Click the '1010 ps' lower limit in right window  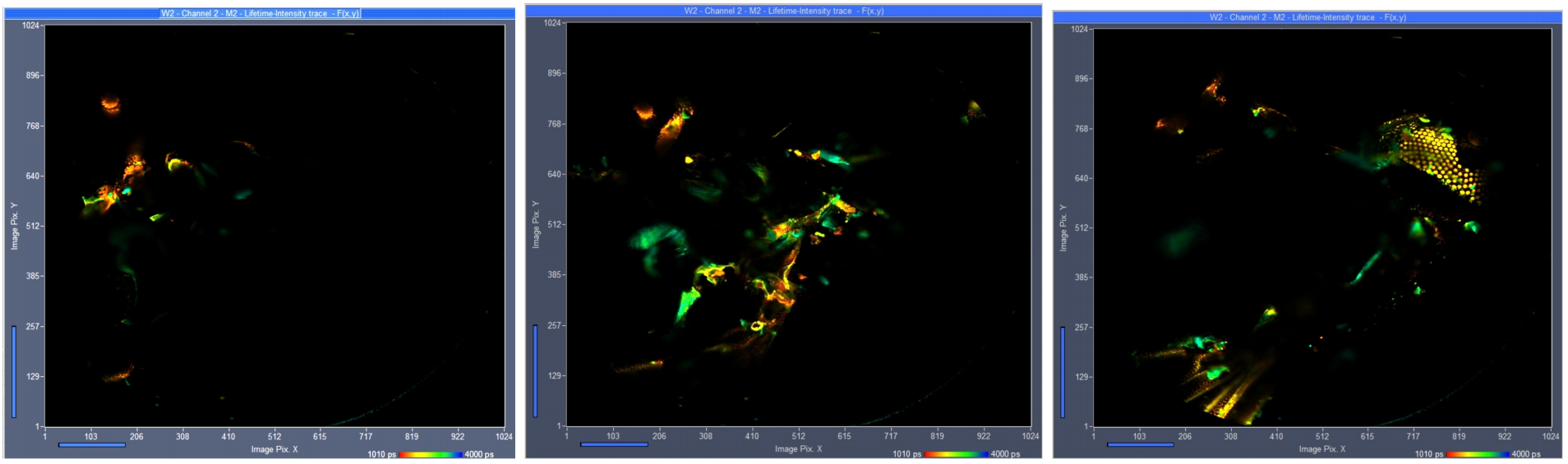[x=1429, y=453]
